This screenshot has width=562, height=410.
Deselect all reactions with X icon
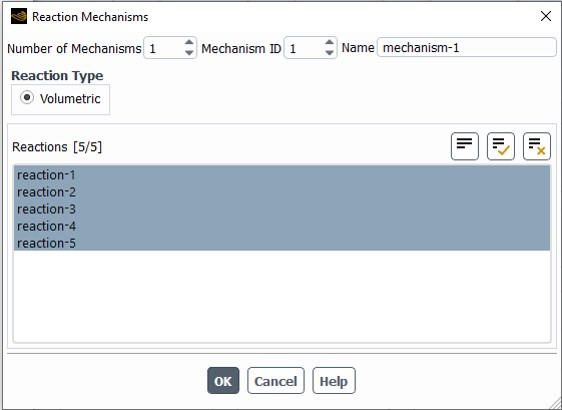(x=537, y=146)
